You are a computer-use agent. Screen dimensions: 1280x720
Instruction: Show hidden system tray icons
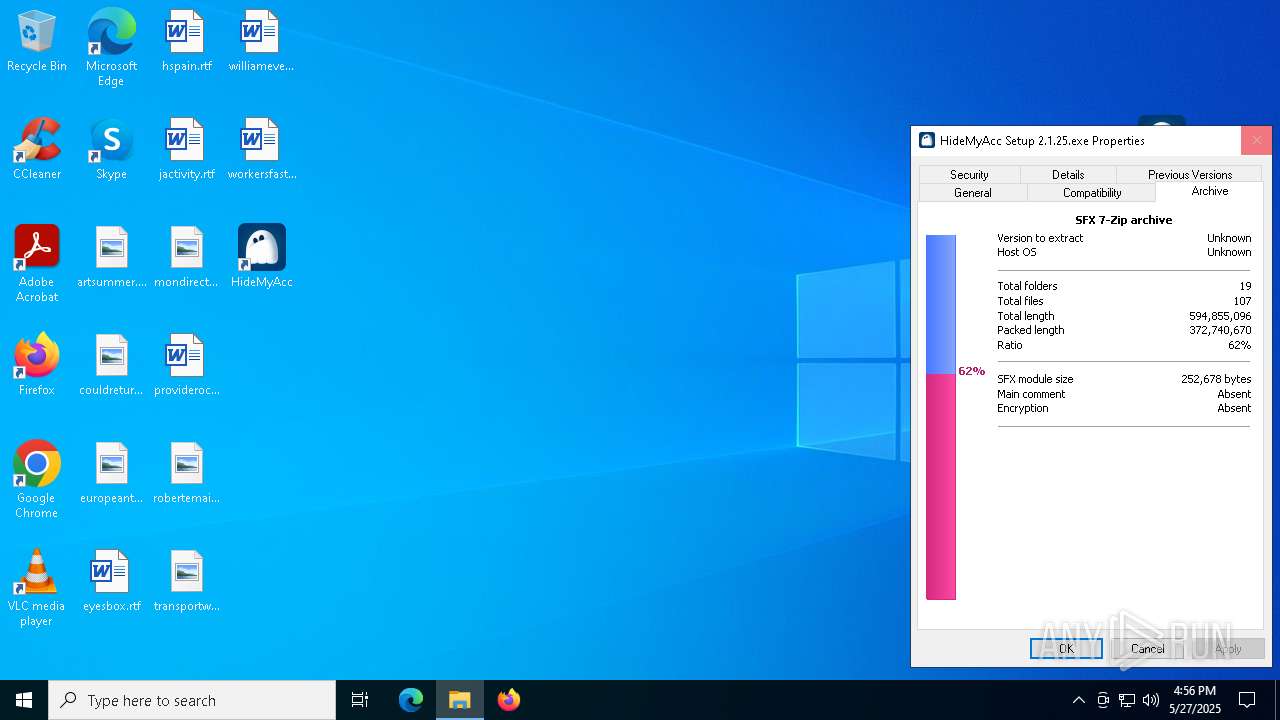tap(1079, 700)
